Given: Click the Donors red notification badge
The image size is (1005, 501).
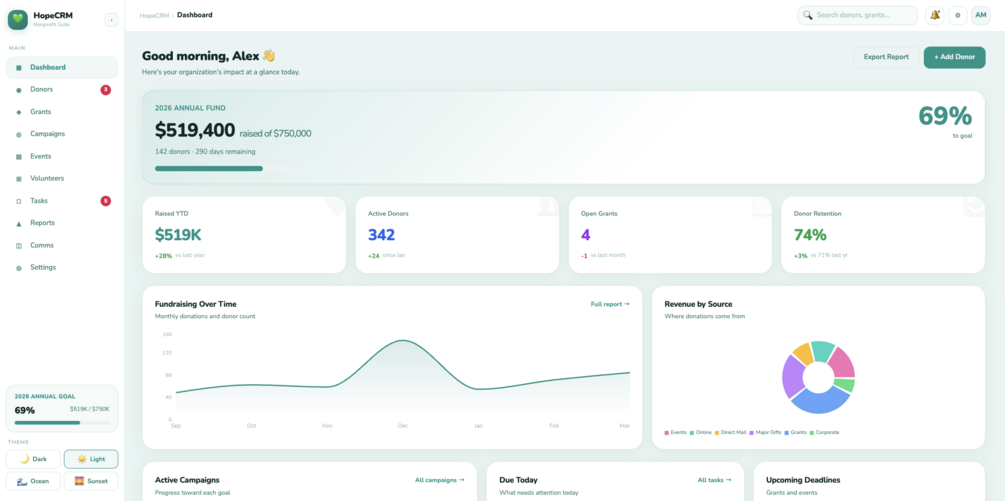Looking at the screenshot, I should point(106,90).
